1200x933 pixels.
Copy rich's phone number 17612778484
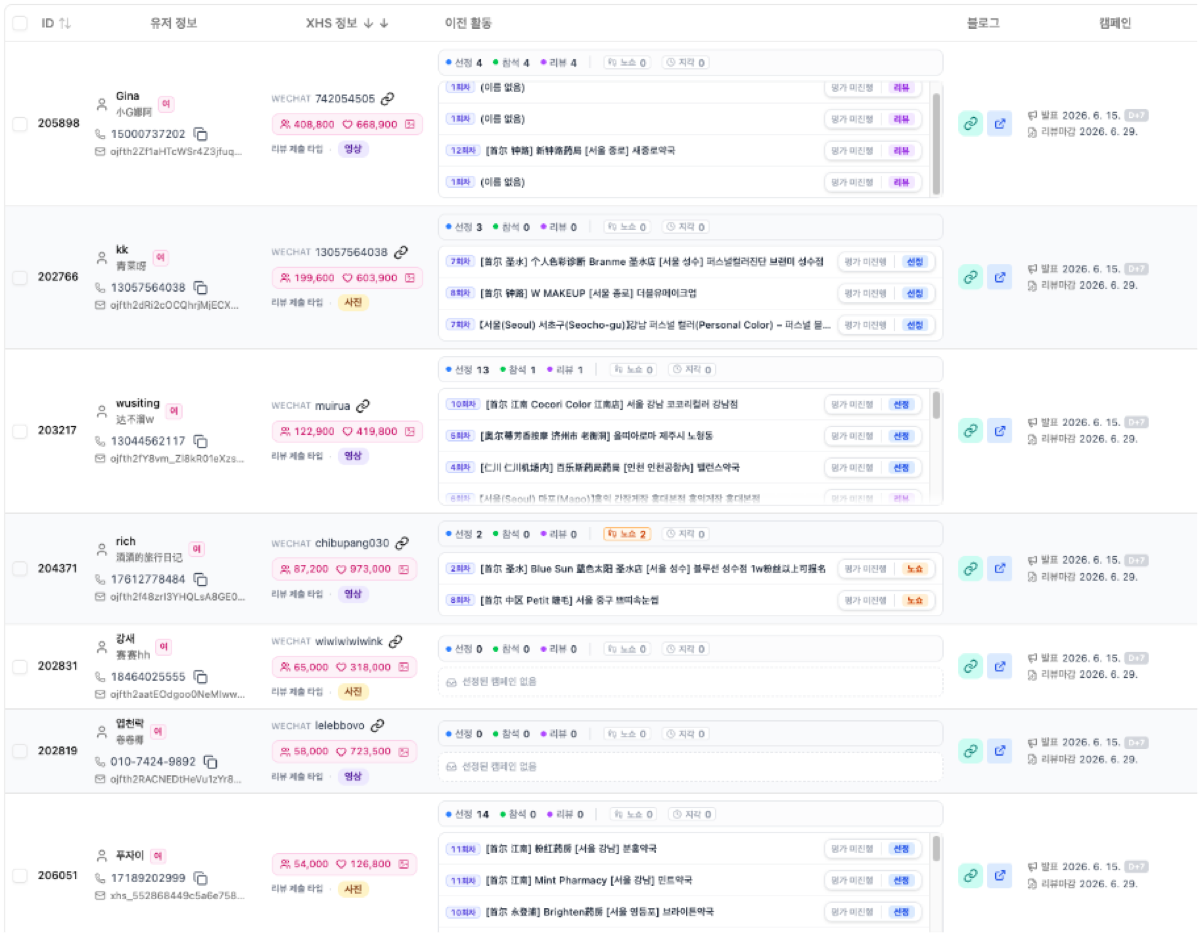click(x=200, y=579)
